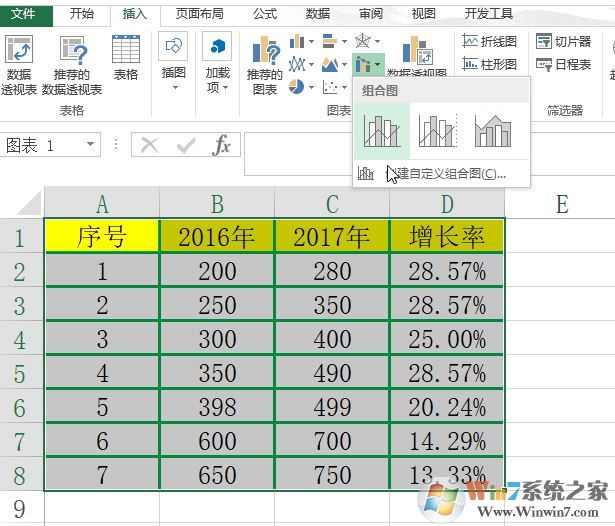Expand the area chart dropdown arrow
Viewport: 615px width, 526px height.
pyautogui.click(x=344, y=64)
